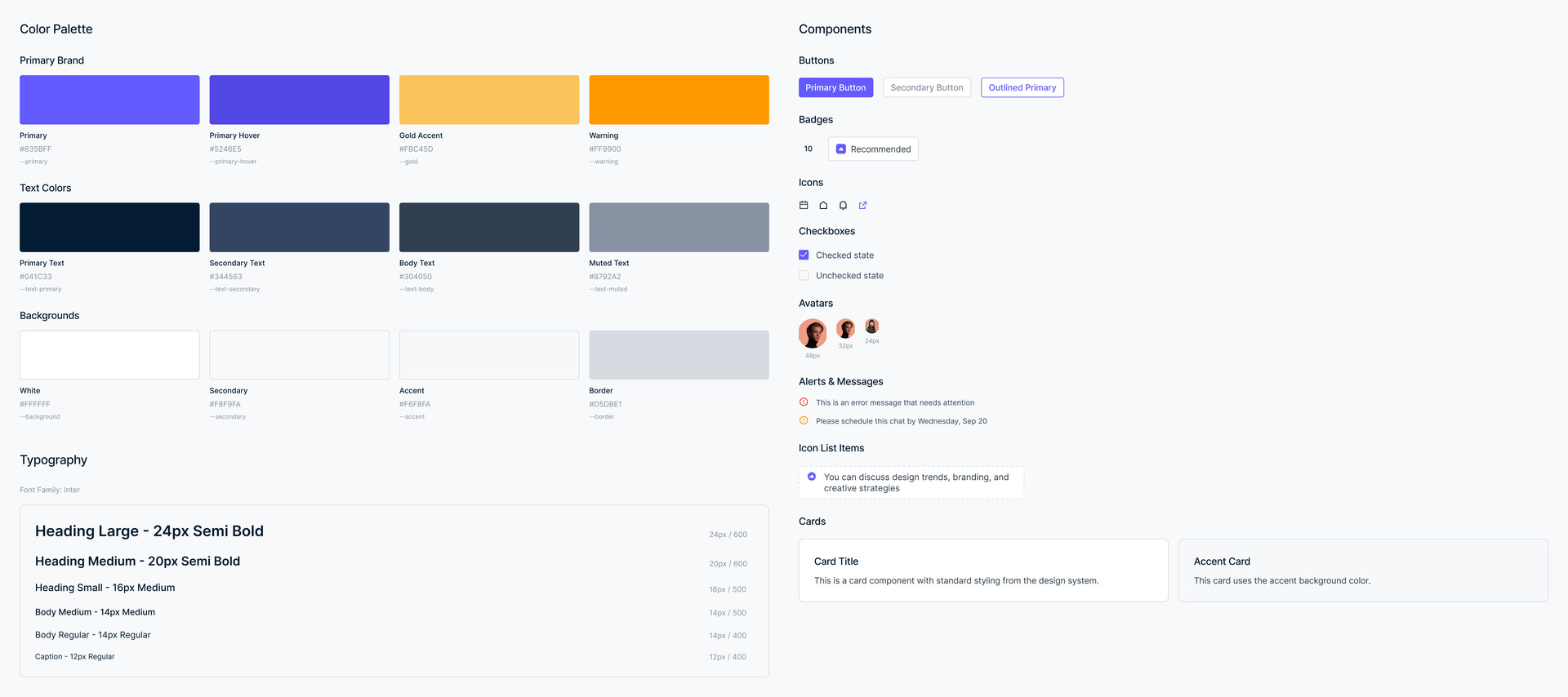Click the purple external link icon
Viewport: 1568px width, 697px height.
[x=862, y=205]
